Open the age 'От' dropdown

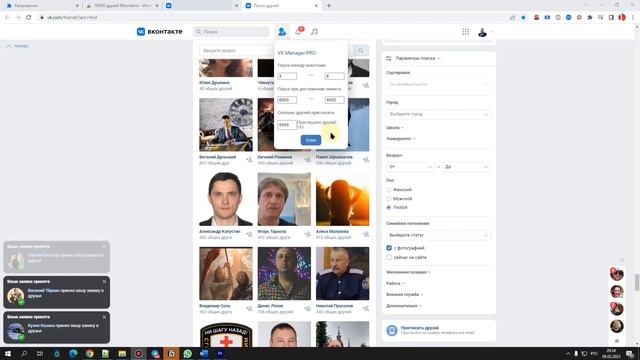(410, 167)
